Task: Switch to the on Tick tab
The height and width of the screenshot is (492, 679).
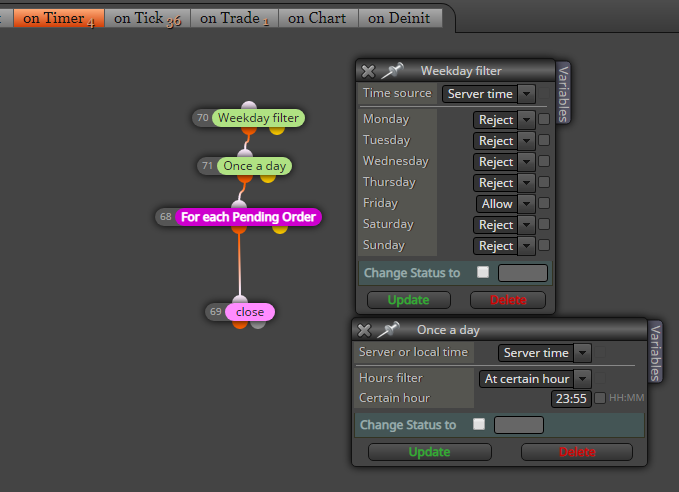Action: pos(147,18)
